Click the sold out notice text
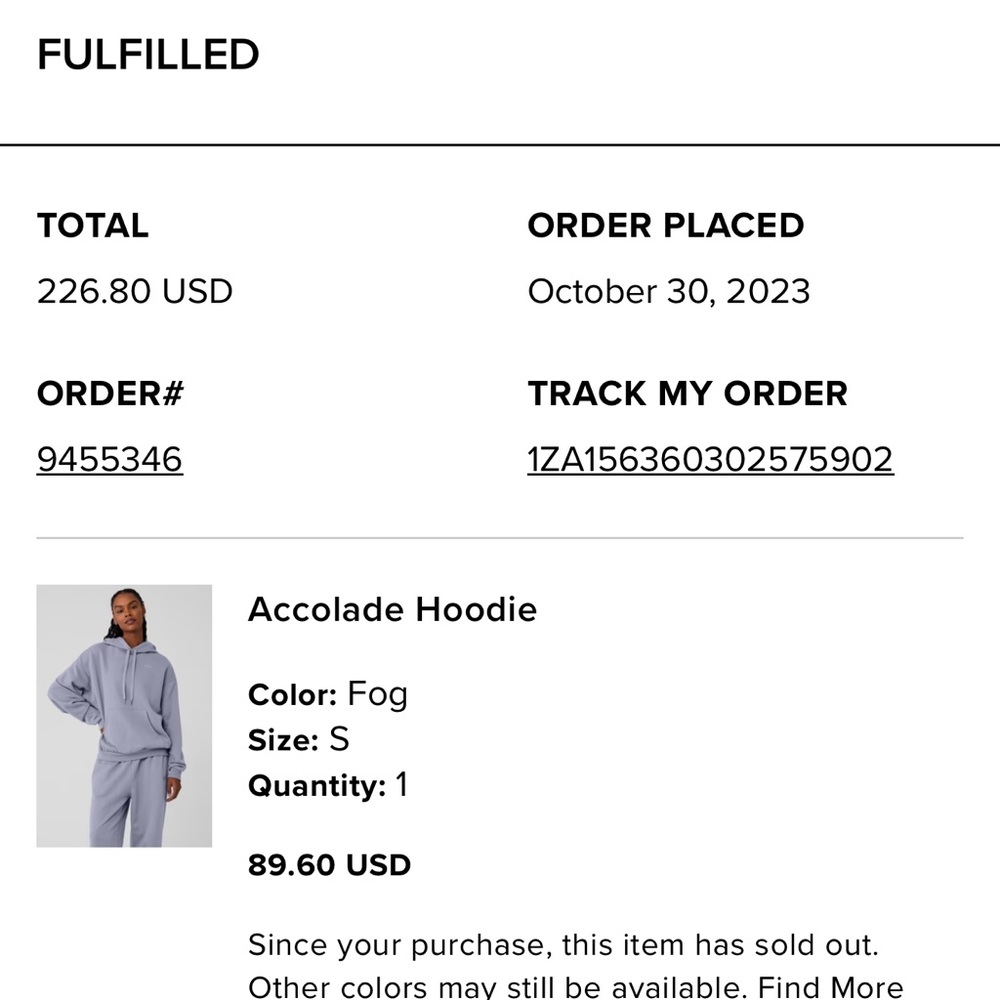The image size is (1000, 1000). click(x=565, y=944)
